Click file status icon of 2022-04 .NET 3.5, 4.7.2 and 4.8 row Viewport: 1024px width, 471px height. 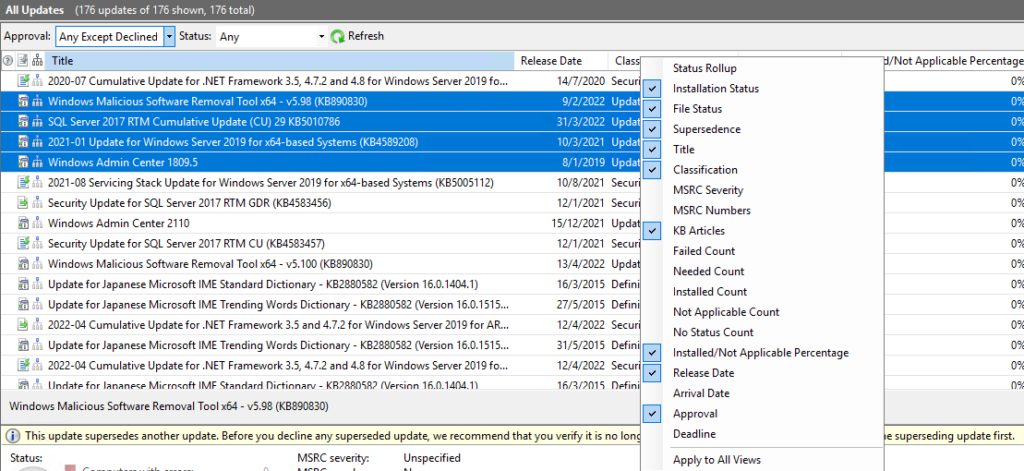click(x=24, y=365)
